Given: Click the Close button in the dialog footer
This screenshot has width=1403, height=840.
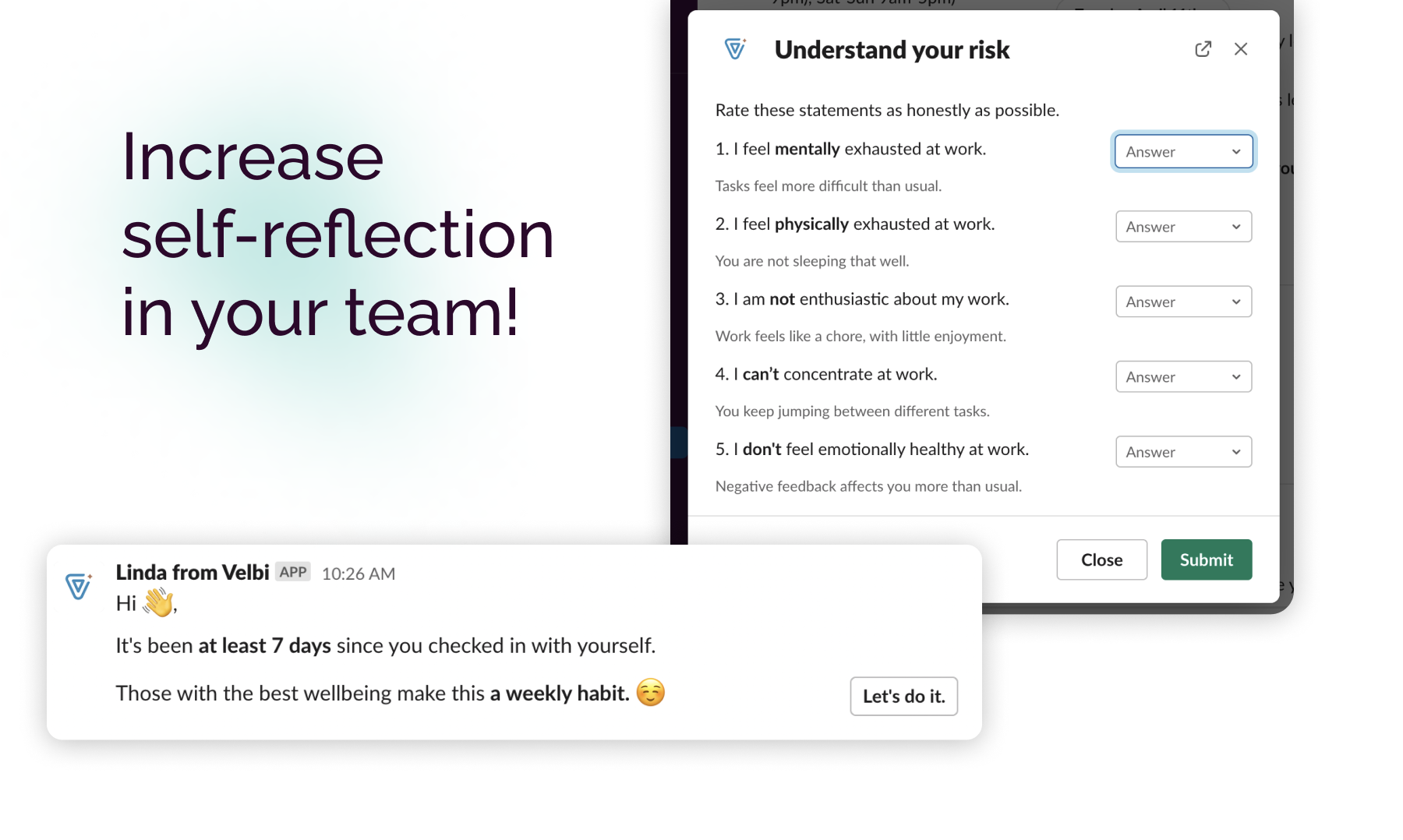Looking at the screenshot, I should (1101, 559).
